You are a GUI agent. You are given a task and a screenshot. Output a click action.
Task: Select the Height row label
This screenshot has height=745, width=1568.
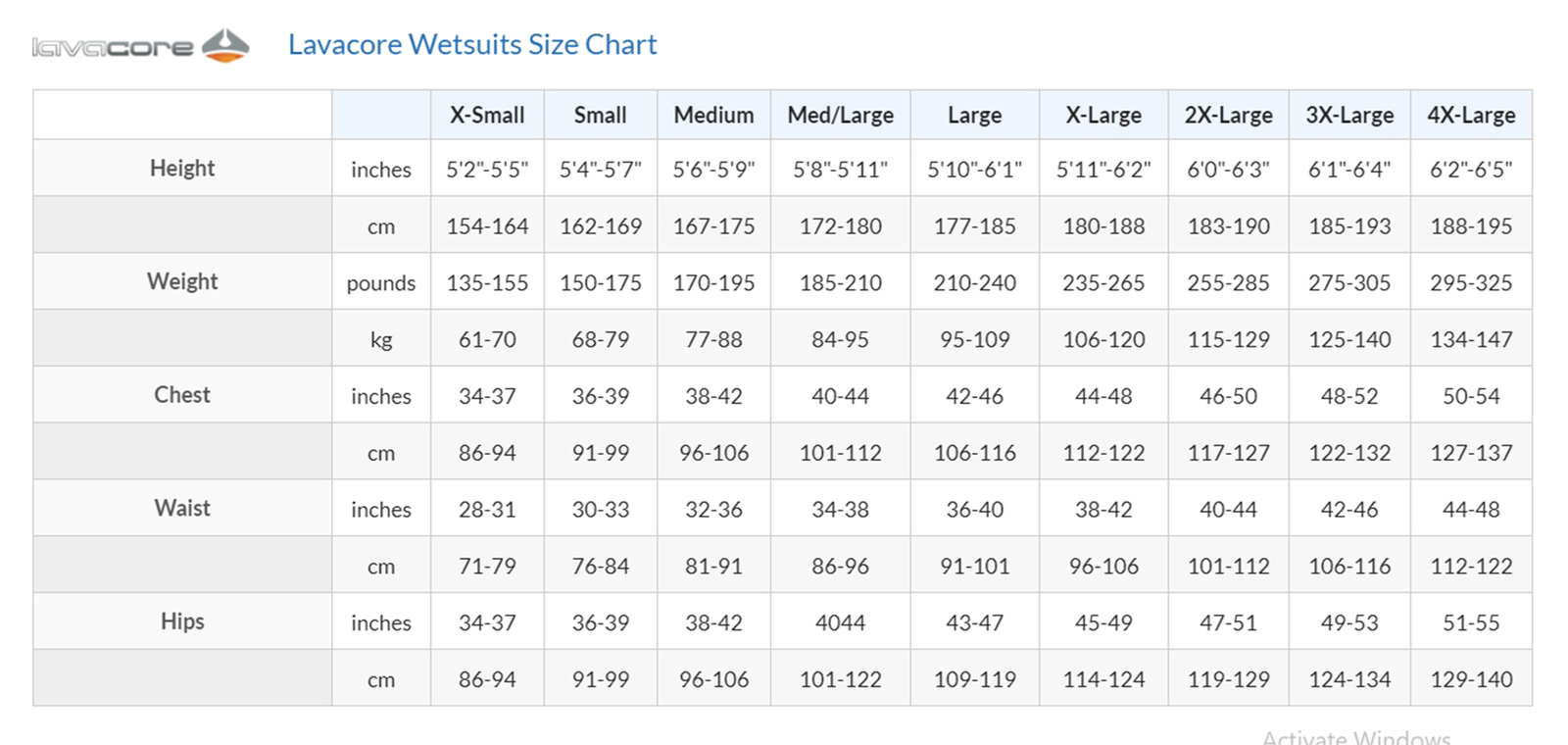182,169
